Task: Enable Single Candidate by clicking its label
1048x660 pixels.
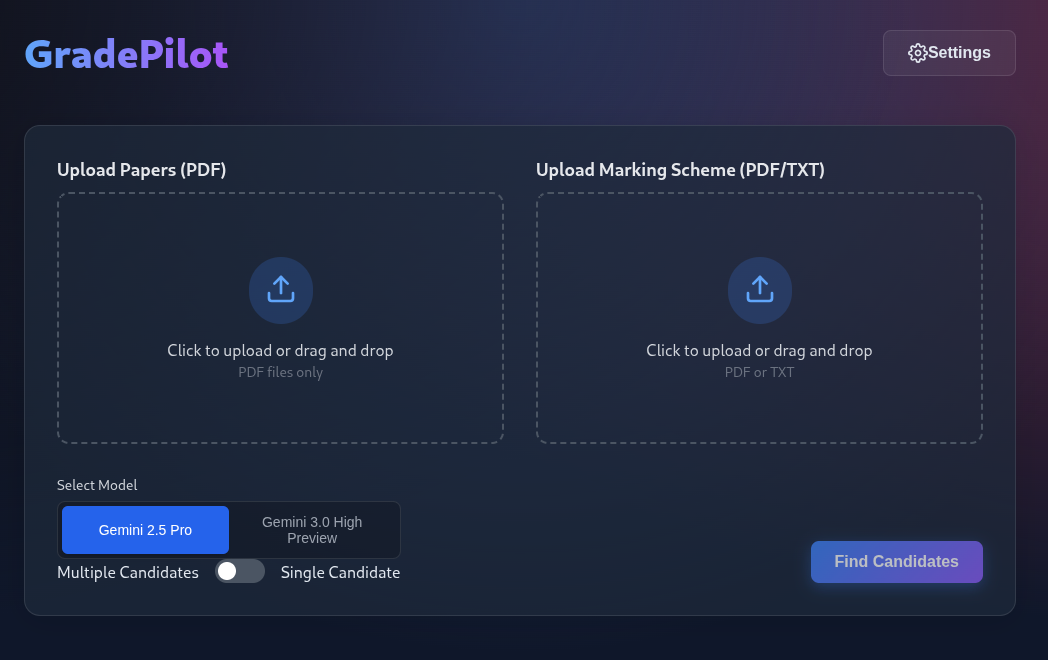Action: [x=340, y=572]
